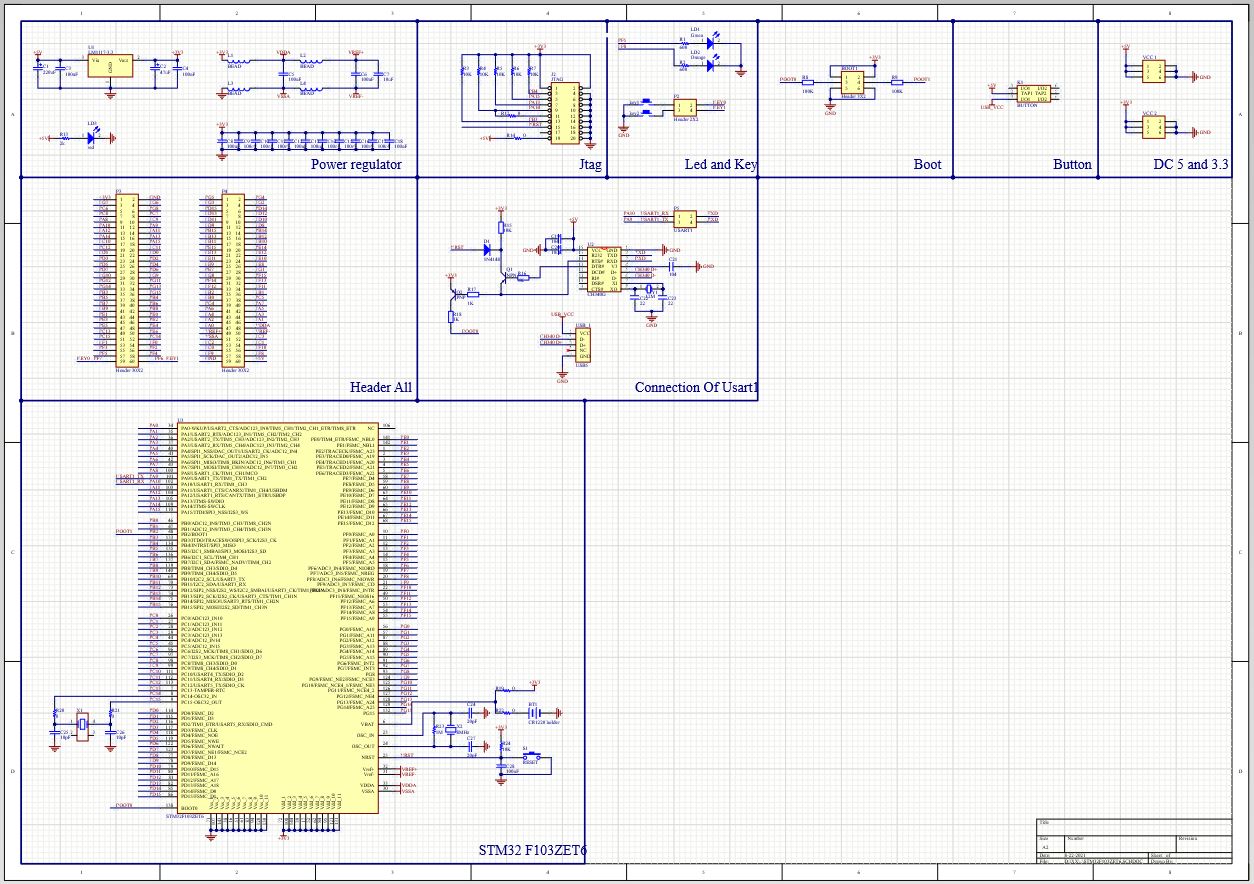Viewport: 1254px width, 884px height.
Task: Click the Jtag section label
Action: (590, 164)
